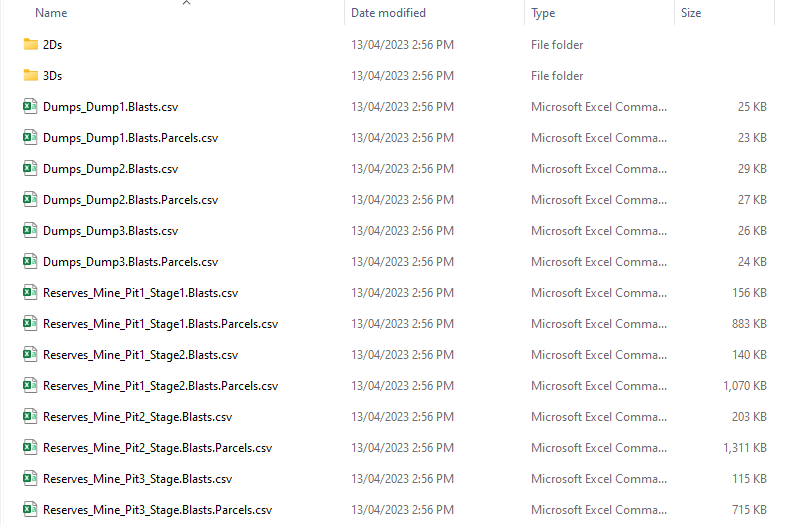The width and height of the screenshot is (792, 525).
Task: Click the Dumps_Dump2.Blasts.Parcels.csv Excel icon
Action: pyautogui.click(x=30, y=200)
